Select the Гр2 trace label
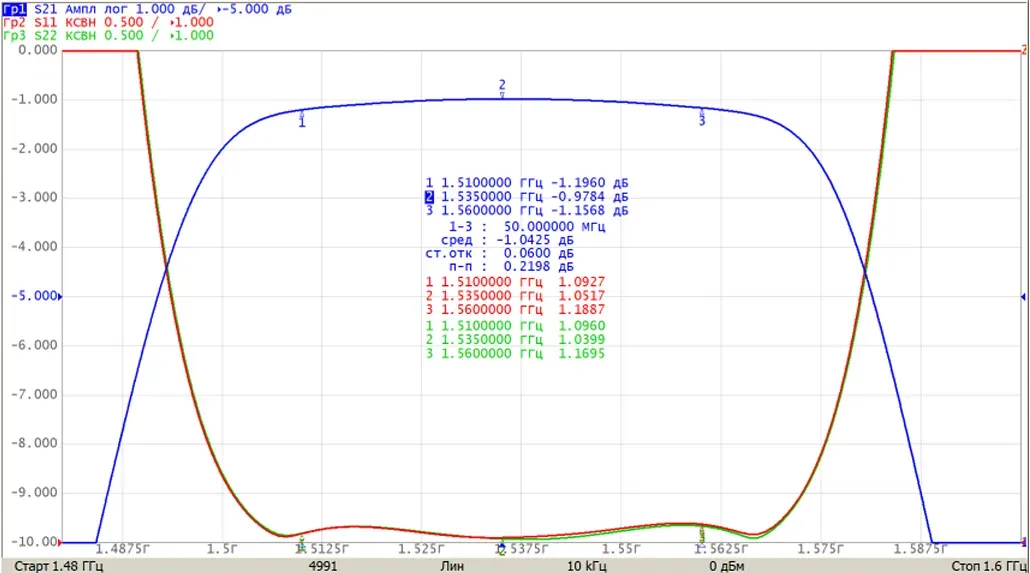 coord(14,22)
